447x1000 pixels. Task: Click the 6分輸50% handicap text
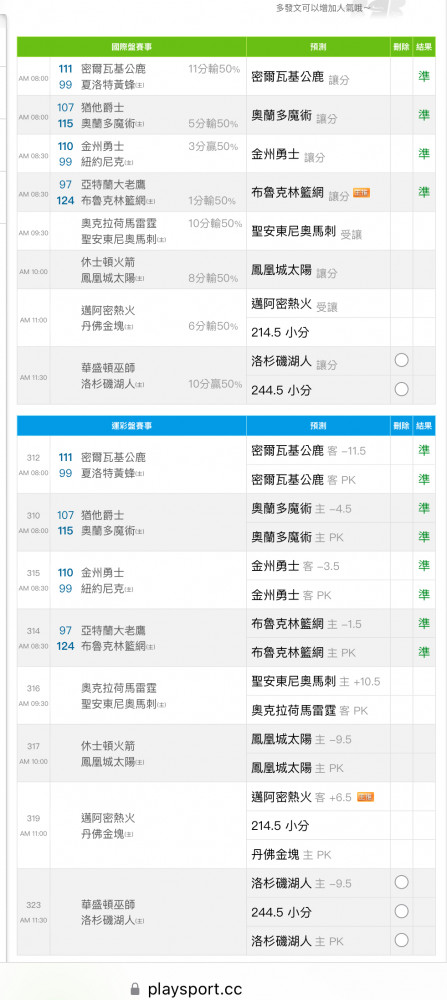[x=214, y=325]
